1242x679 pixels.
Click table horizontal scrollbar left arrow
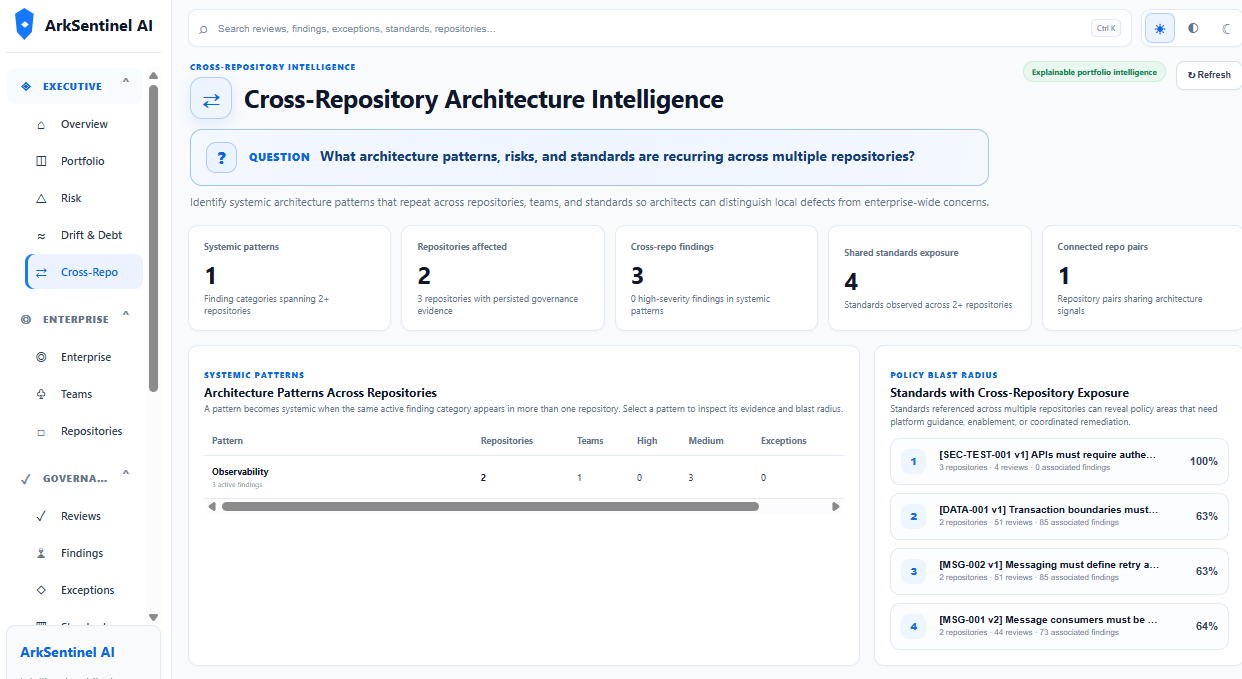click(x=211, y=507)
